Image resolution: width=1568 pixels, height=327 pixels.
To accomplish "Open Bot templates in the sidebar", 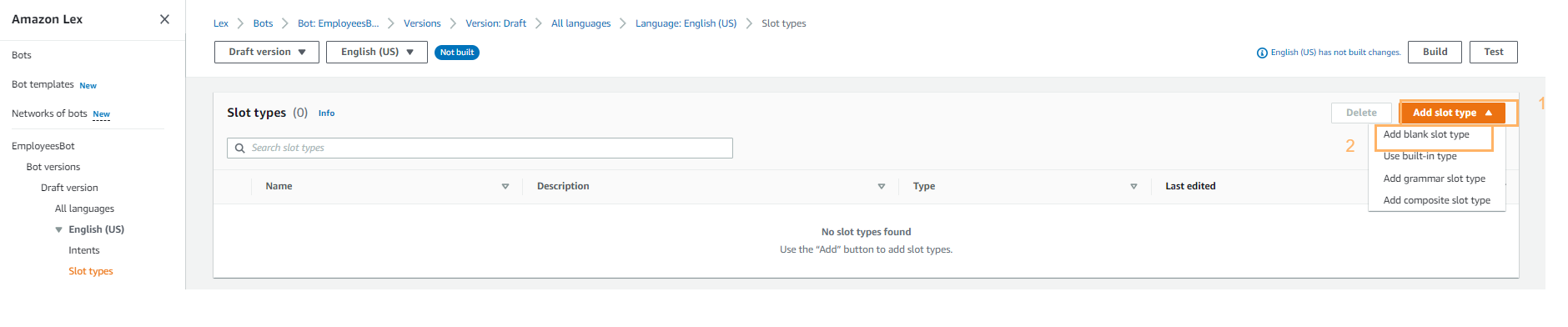I will pyautogui.click(x=43, y=84).
